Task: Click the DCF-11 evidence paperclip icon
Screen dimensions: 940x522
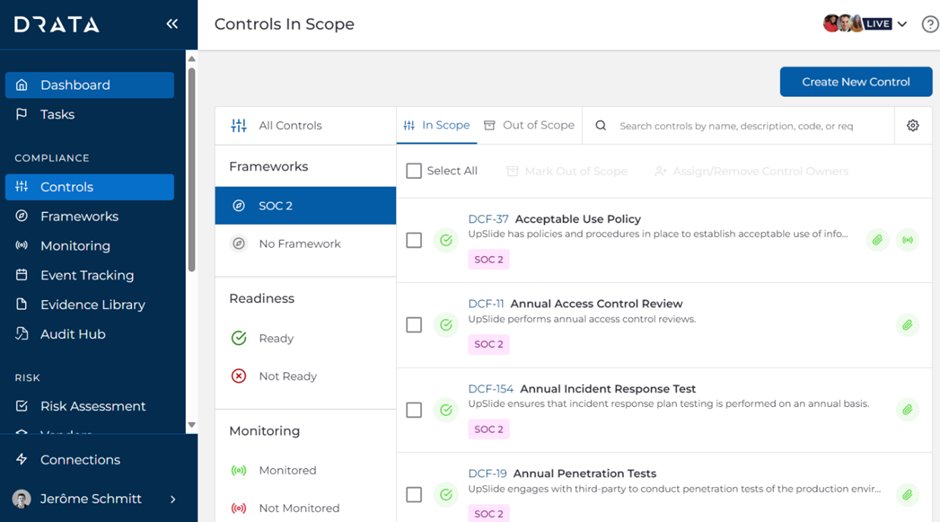Action: tap(907, 325)
